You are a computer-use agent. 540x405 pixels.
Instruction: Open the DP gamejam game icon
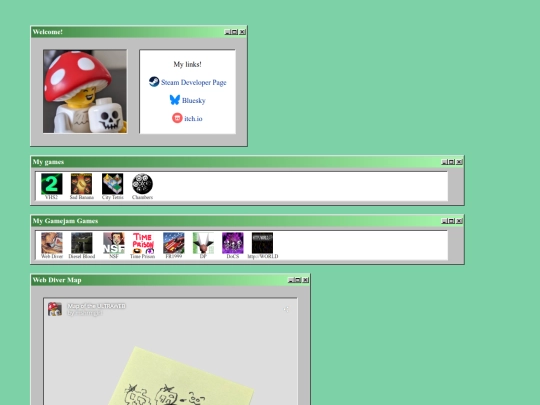pos(203,243)
